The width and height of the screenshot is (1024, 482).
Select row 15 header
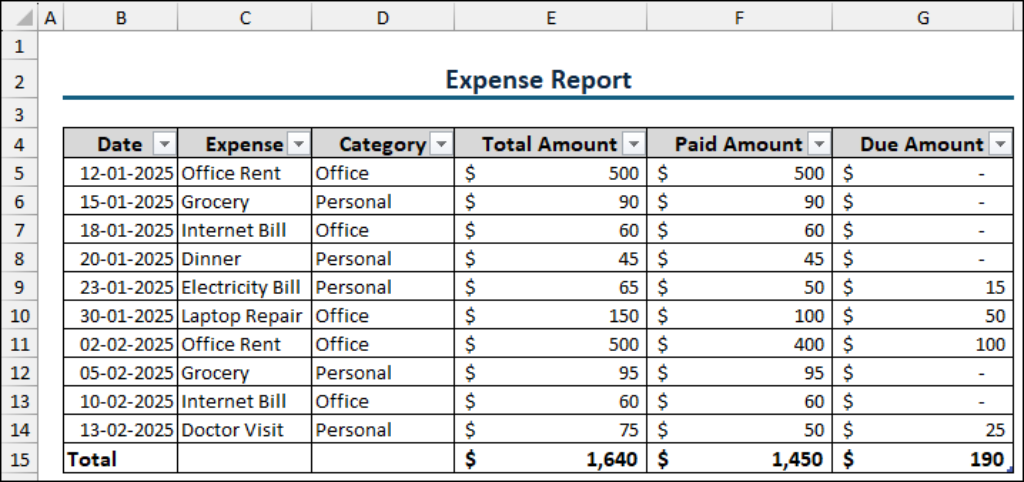click(x=19, y=459)
